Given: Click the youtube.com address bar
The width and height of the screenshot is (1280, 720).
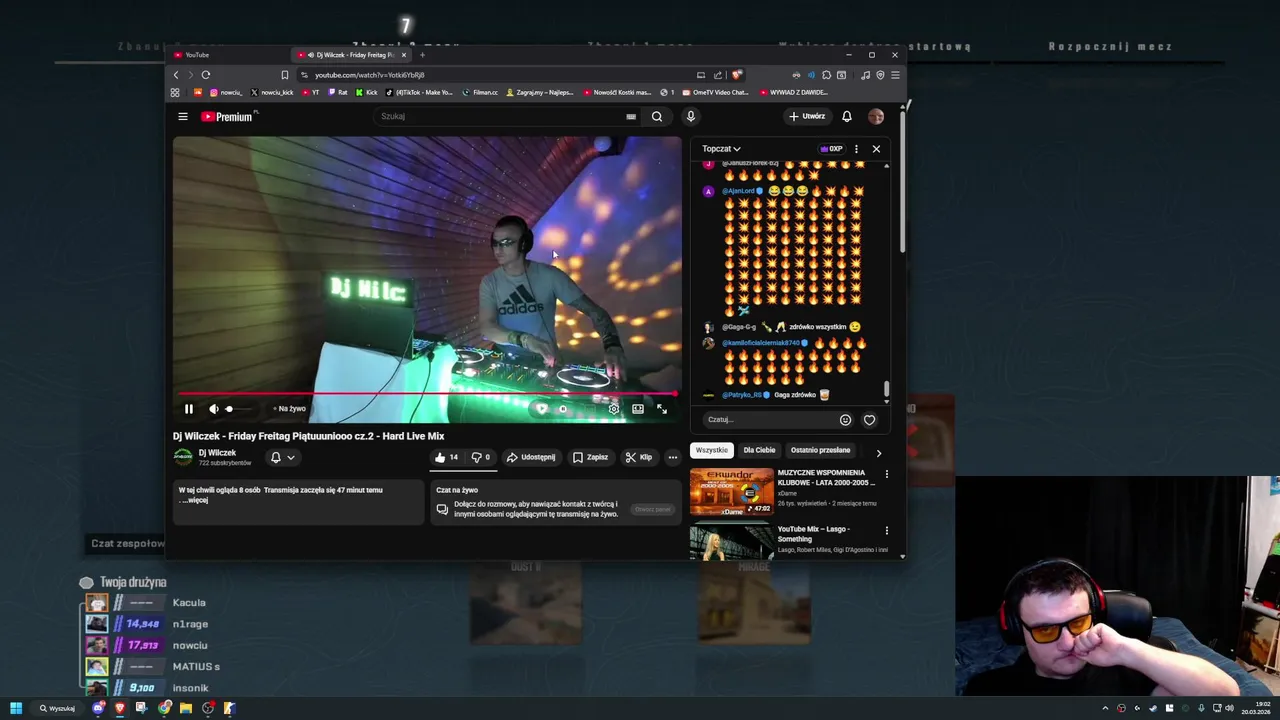Looking at the screenshot, I should 500,75.
